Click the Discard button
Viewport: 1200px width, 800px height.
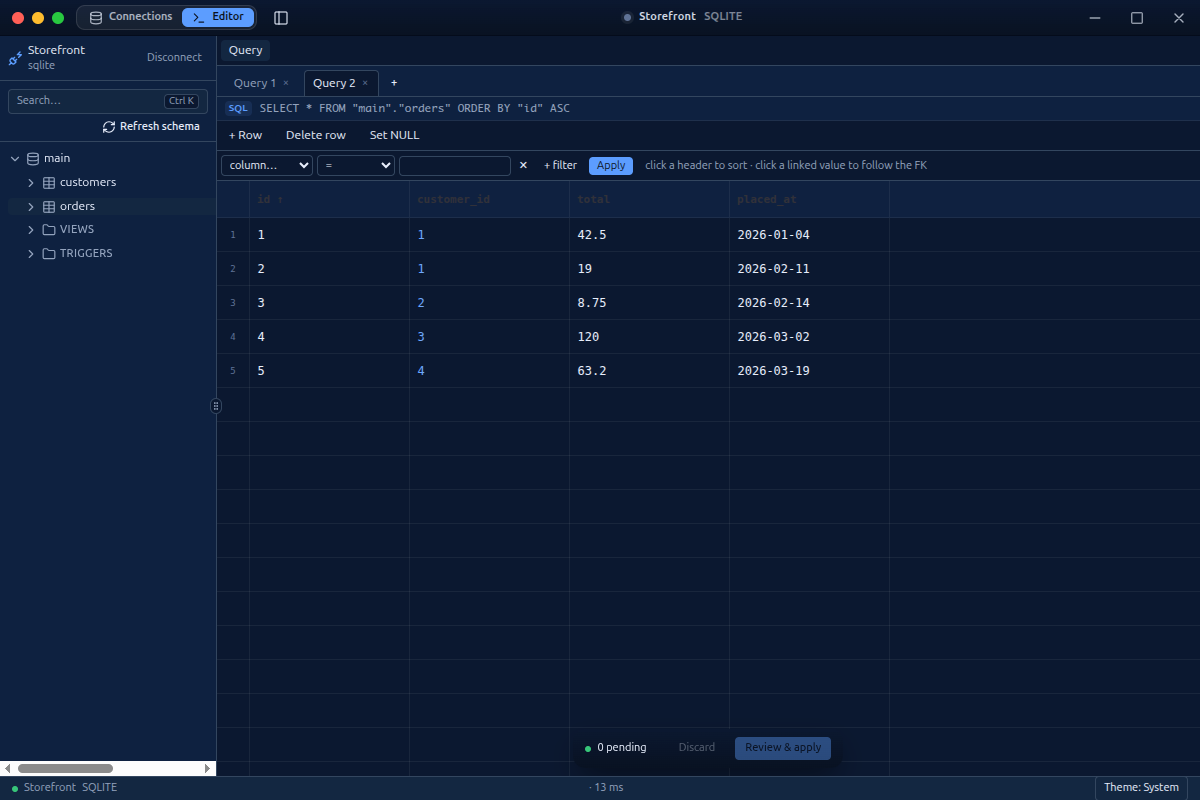(697, 748)
